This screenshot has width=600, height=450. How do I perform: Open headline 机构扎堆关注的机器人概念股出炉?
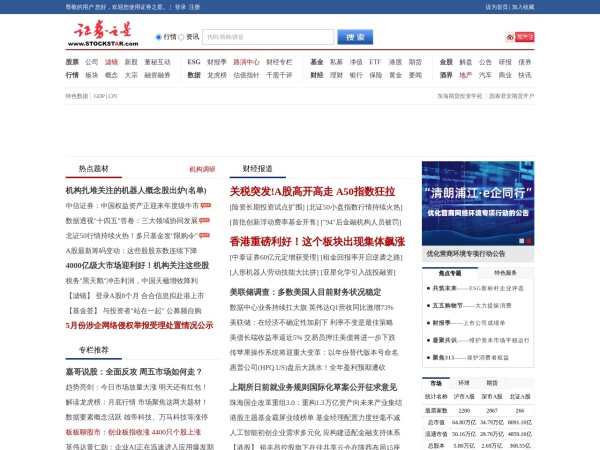(x=136, y=191)
